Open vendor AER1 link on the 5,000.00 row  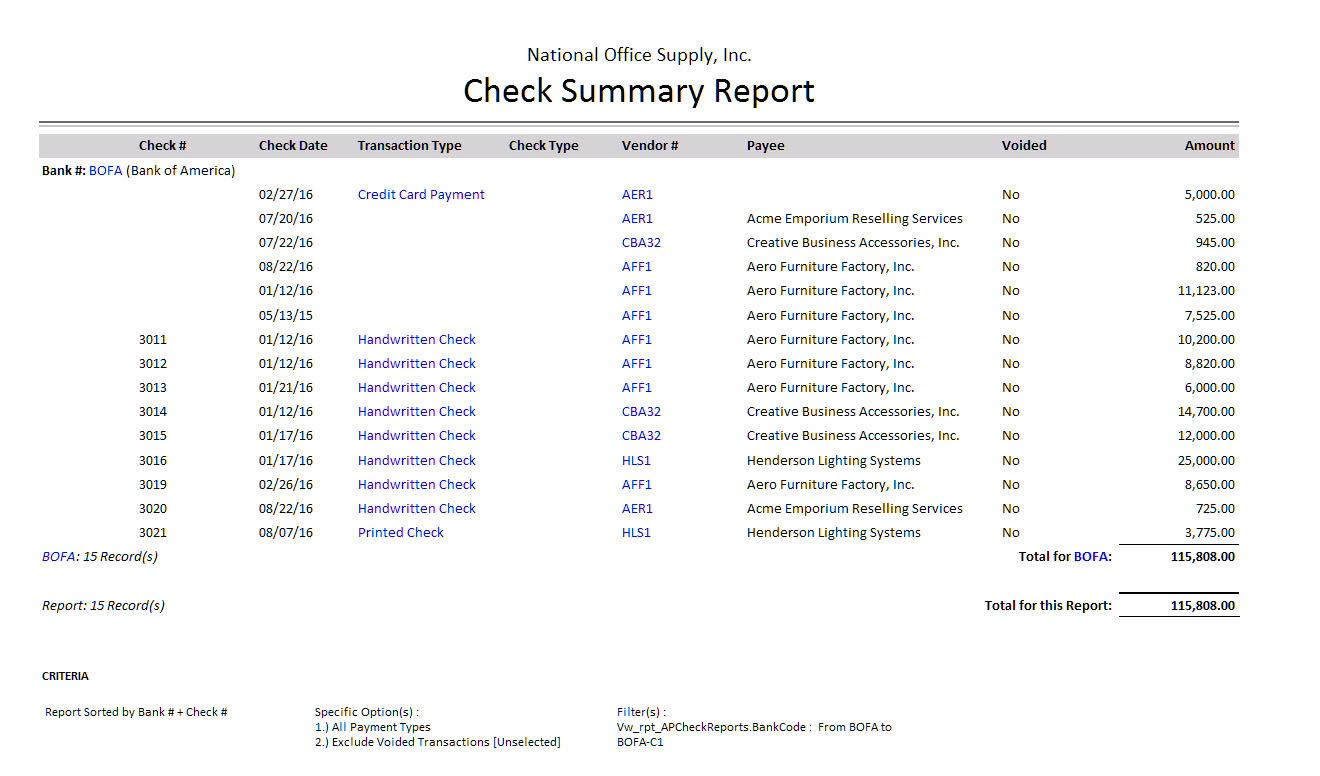point(637,195)
